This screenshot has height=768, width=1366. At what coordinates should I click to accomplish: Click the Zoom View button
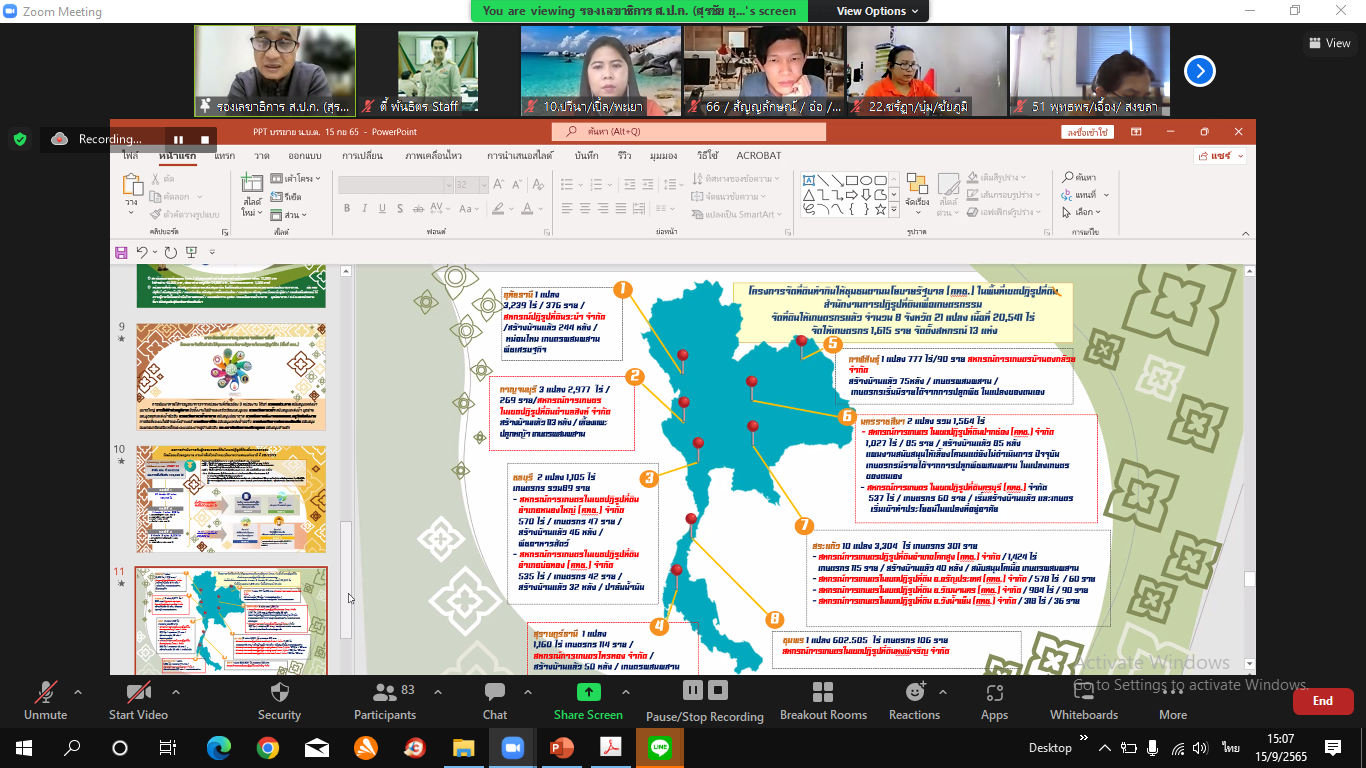tap(1330, 43)
